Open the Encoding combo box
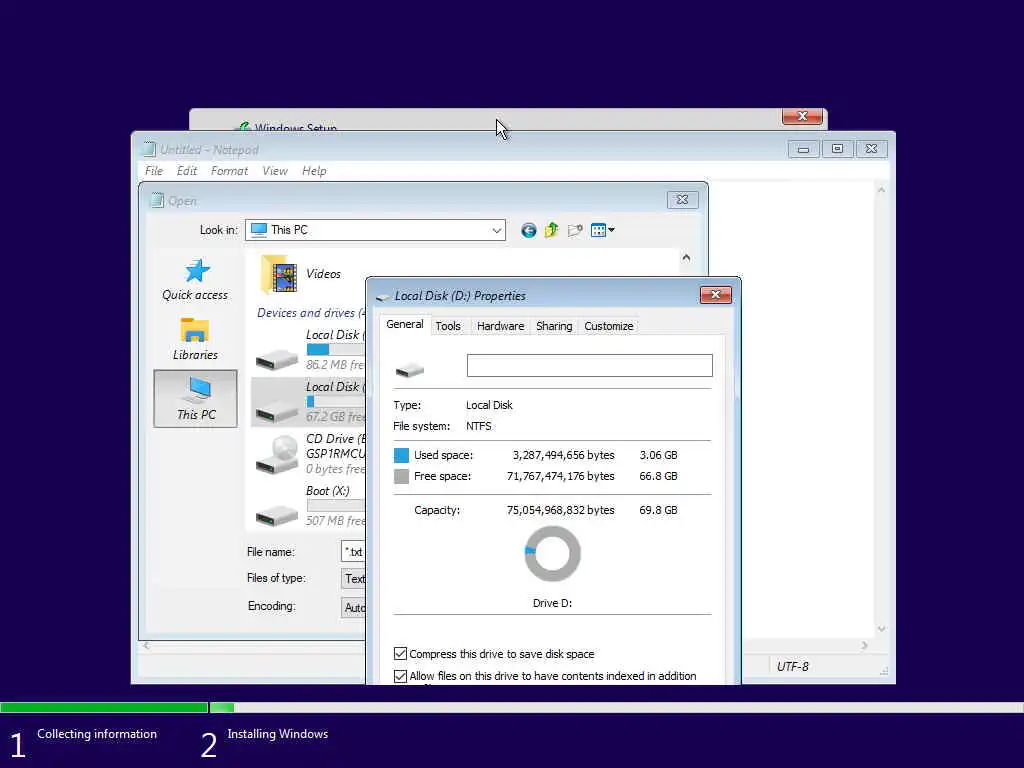 click(353, 607)
